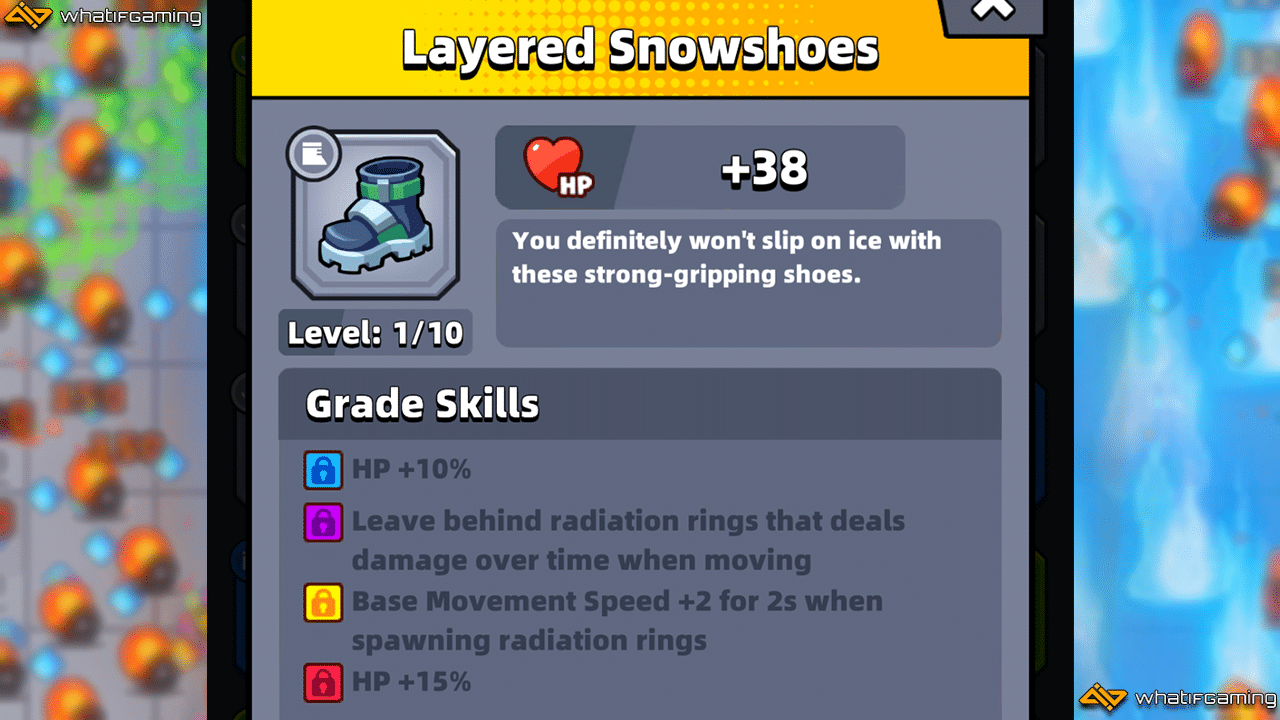Select the Base Movement Speed +2 skill text
Screen dimensions: 1280x720
click(617, 620)
